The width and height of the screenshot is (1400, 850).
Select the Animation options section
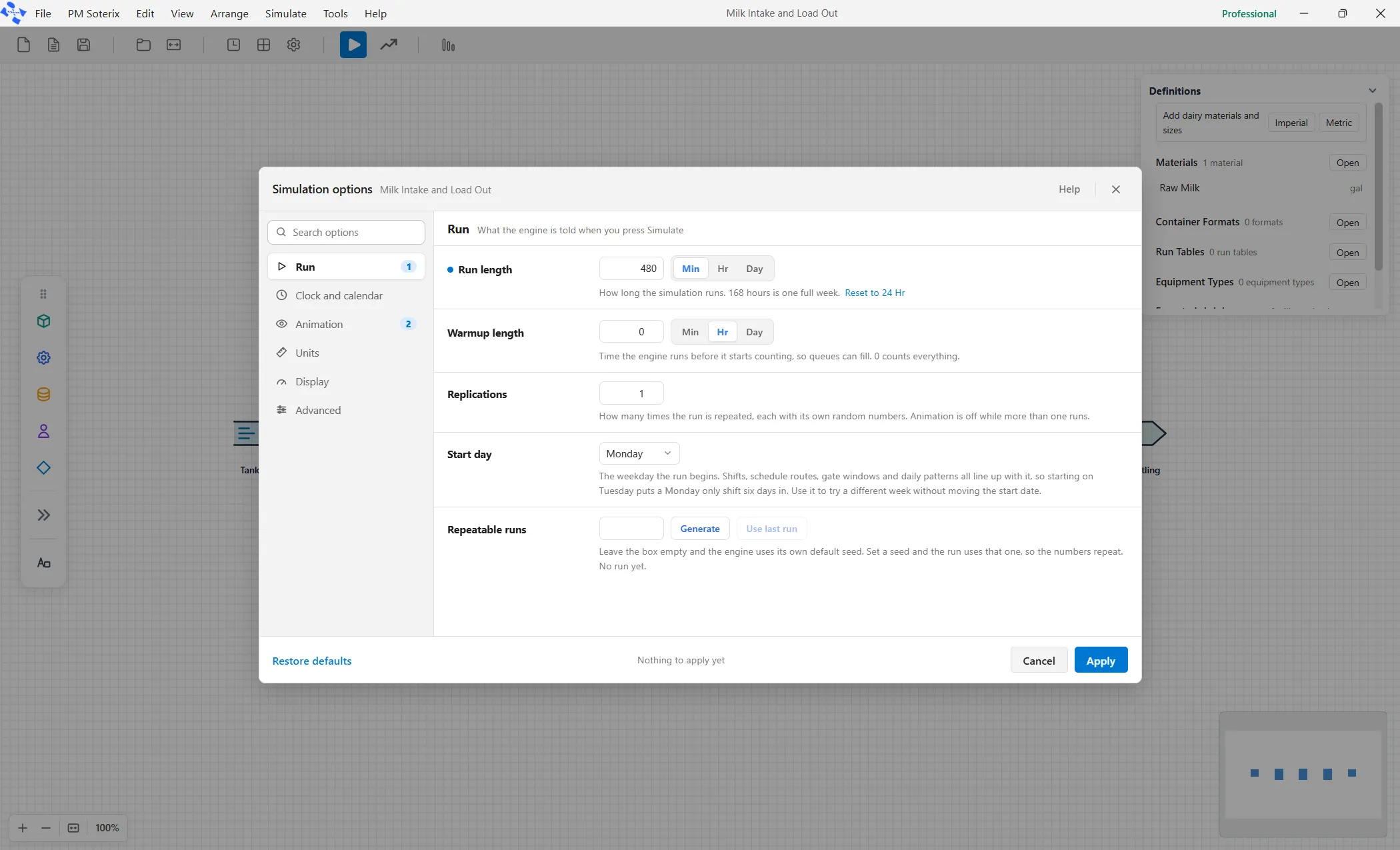346,324
